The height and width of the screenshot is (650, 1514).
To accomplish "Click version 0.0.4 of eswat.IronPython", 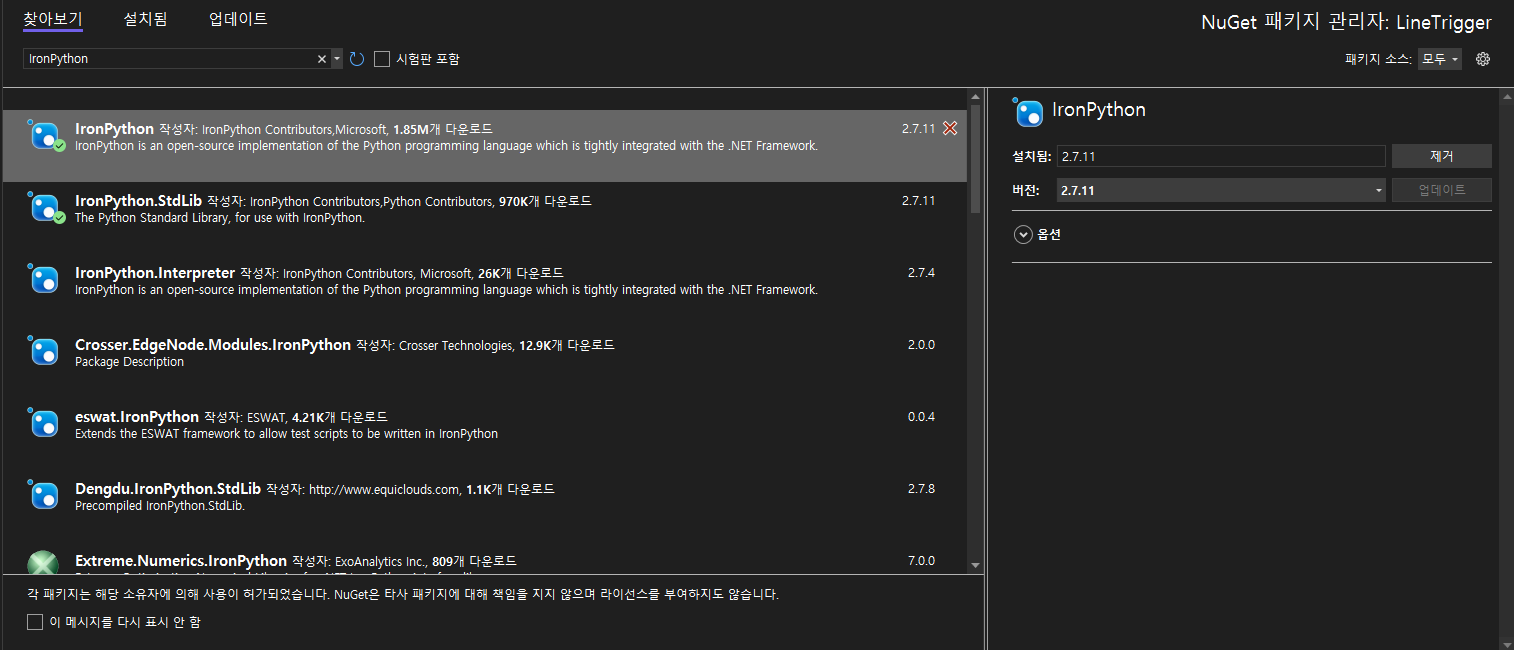I will click(921, 417).
